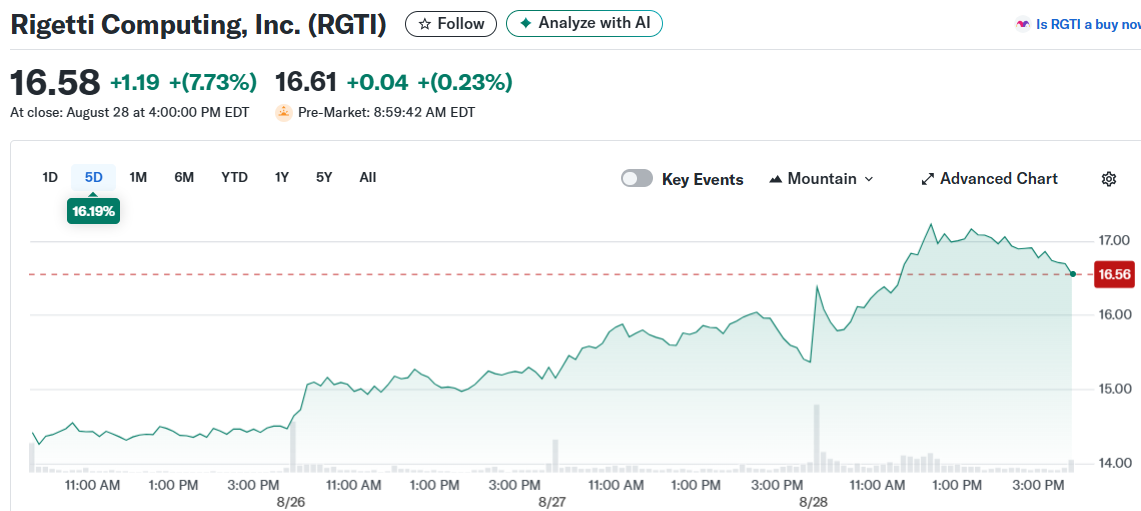This screenshot has width=1141, height=511.
Task: Click the 8/26 date axis label
Action: (291, 502)
